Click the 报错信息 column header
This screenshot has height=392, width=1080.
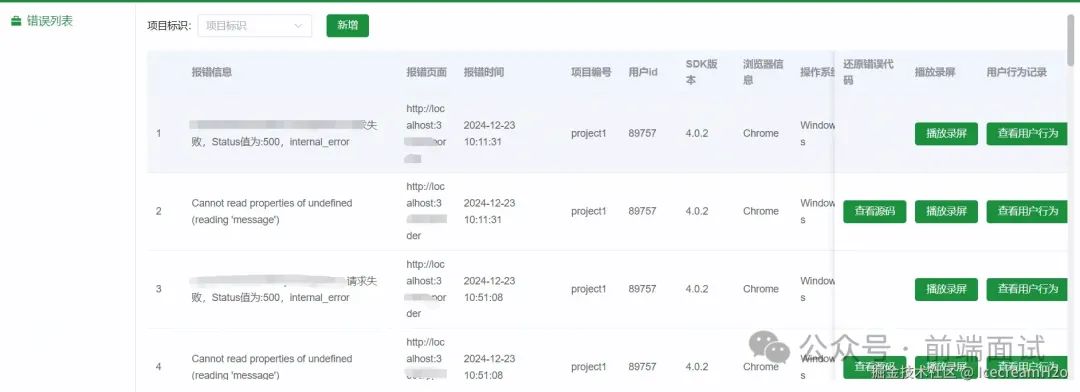point(211,72)
